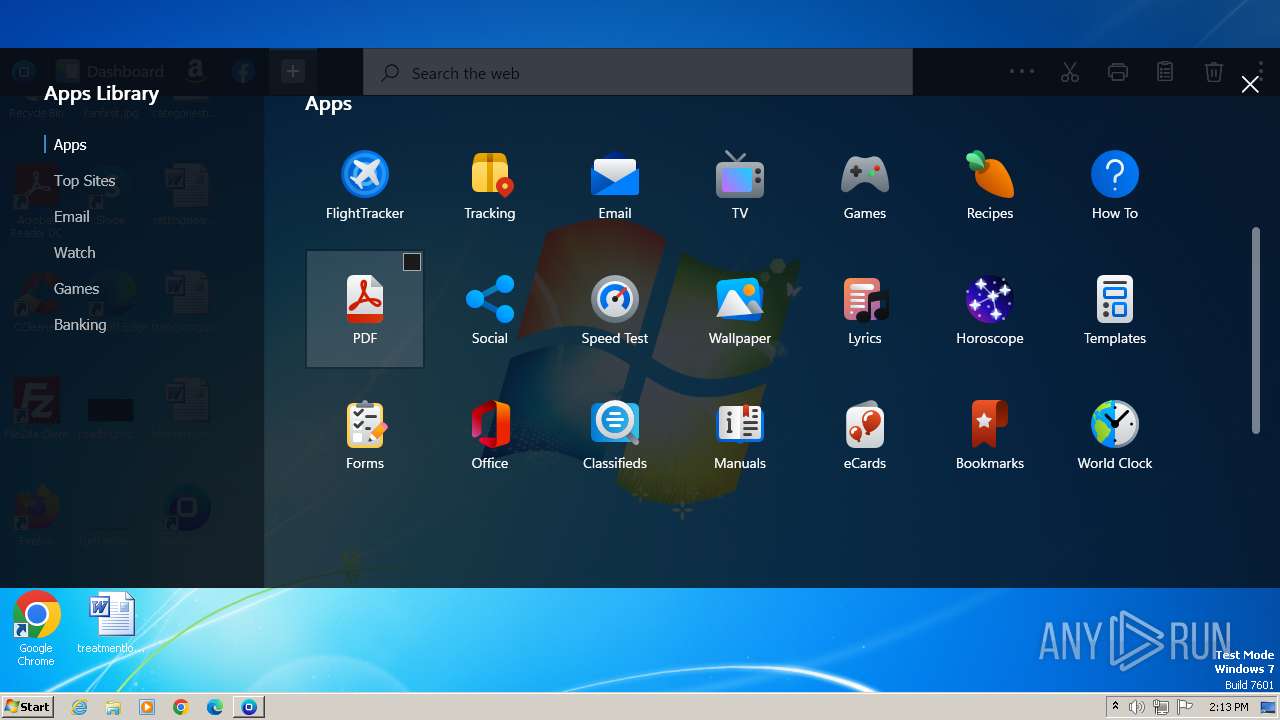Click the Apps list vertical scrollbar

tap(1256, 331)
